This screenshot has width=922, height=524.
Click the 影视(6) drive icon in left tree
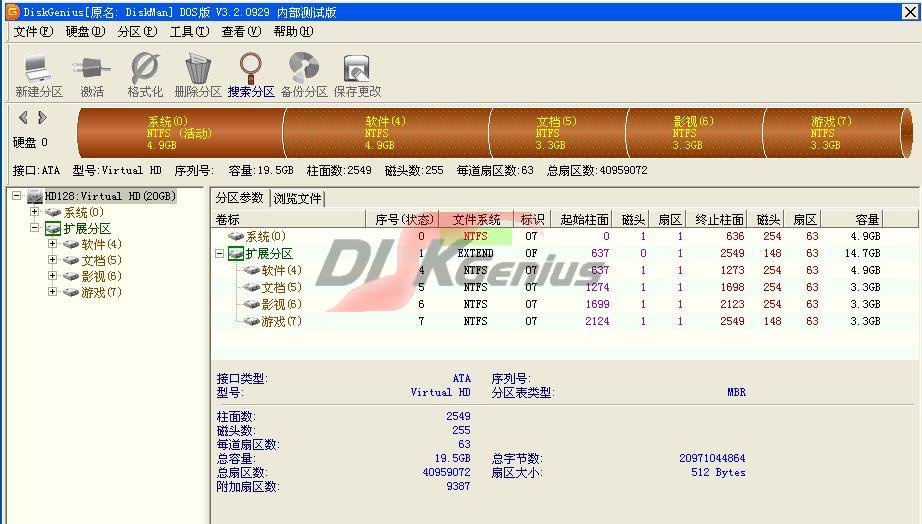71,276
